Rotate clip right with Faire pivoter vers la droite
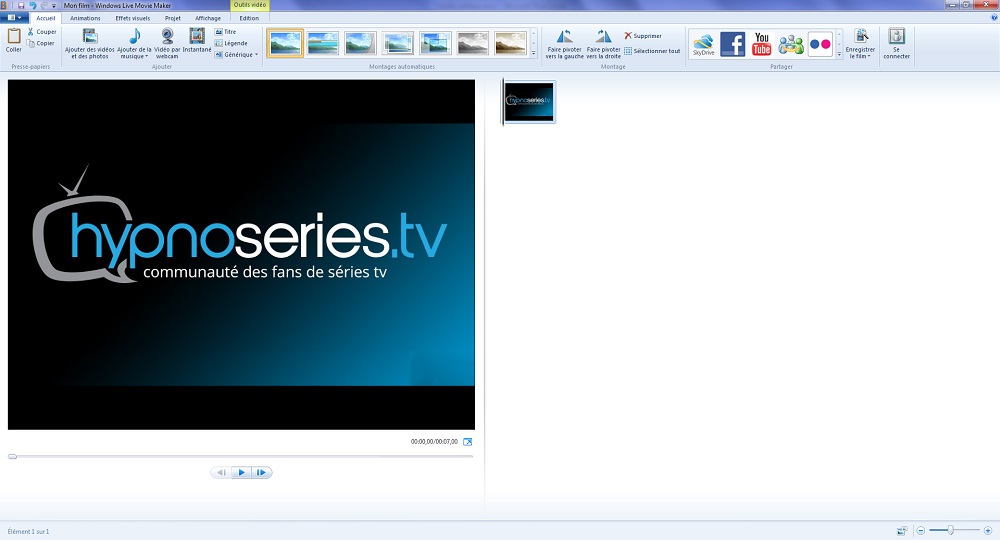Viewport: 1000px width, 540px height. pos(603,43)
